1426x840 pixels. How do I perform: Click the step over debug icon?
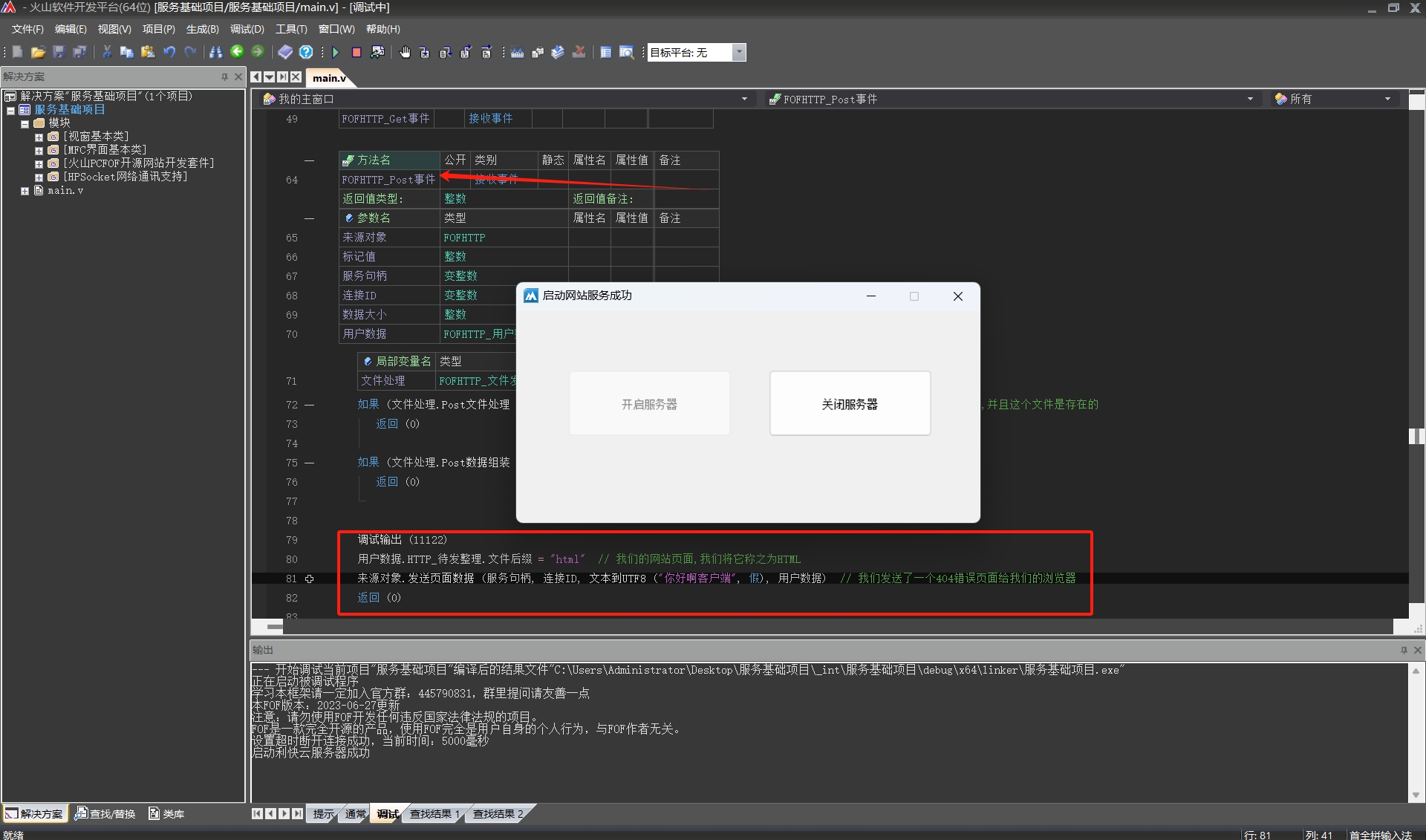pyautogui.click(x=446, y=52)
